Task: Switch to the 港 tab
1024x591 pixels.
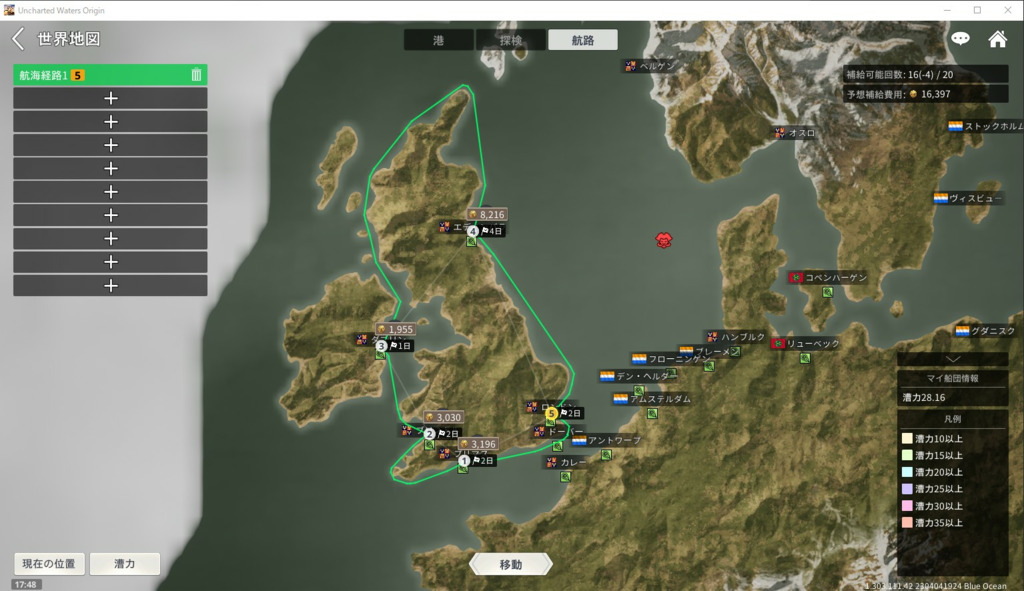Action: coord(438,40)
